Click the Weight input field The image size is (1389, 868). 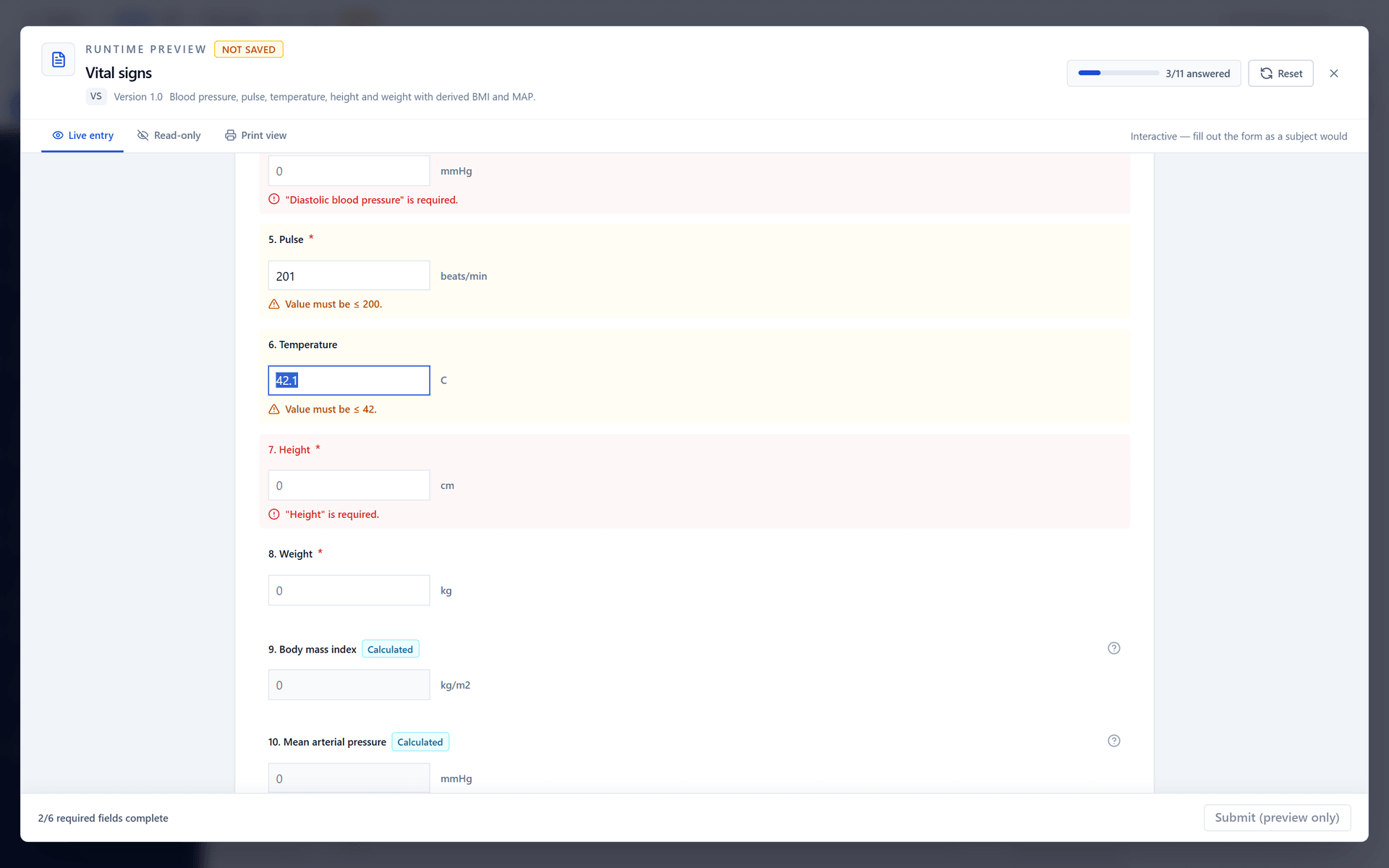(x=349, y=590)
